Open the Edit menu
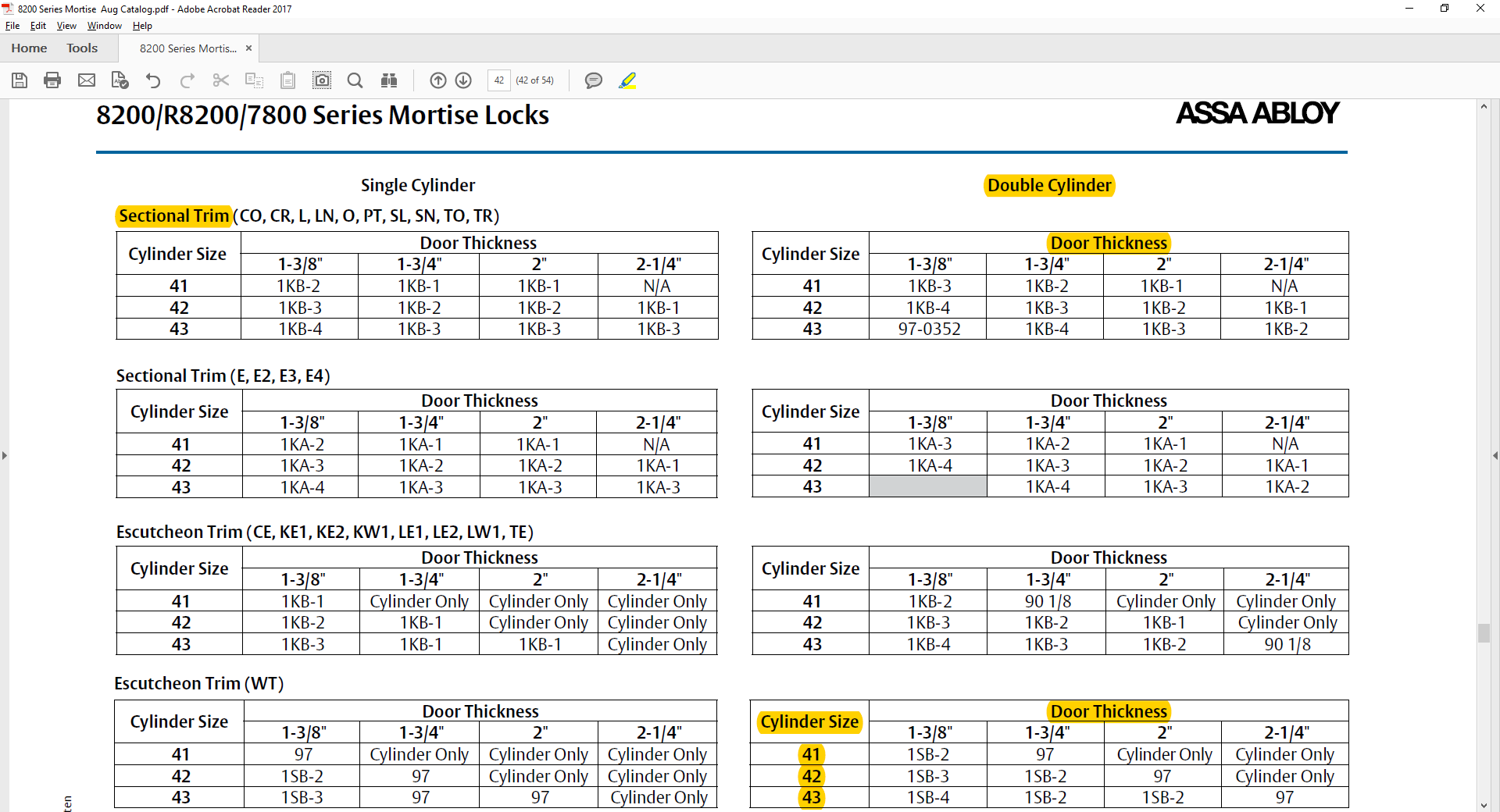 [x=38, y=26]
